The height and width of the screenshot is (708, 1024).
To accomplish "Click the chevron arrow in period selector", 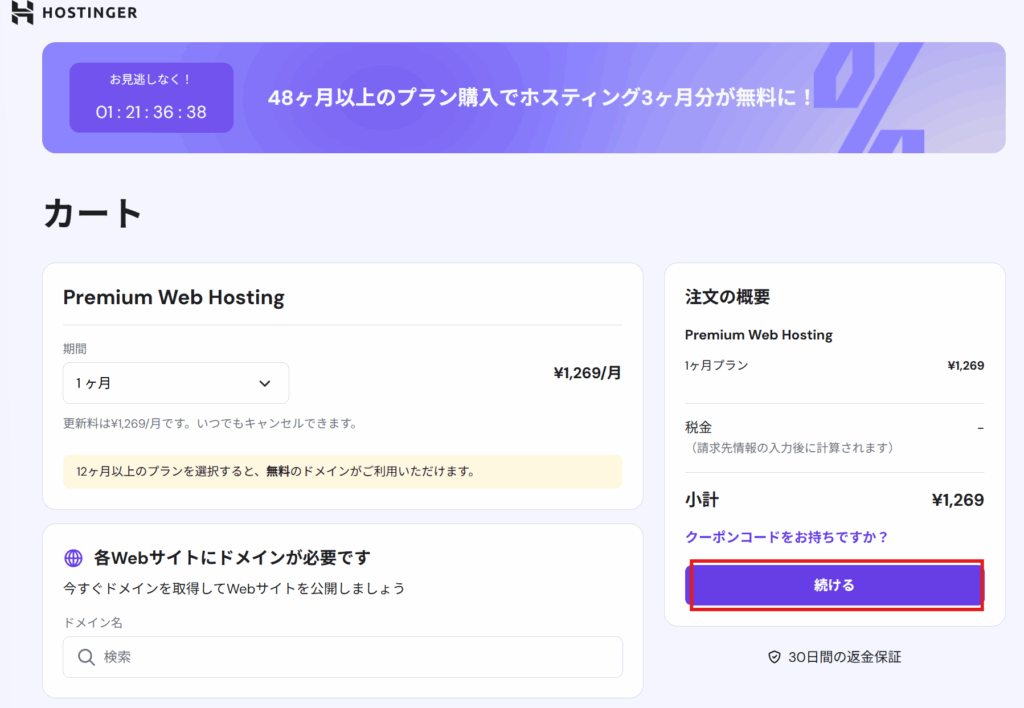I will (265, 383).
